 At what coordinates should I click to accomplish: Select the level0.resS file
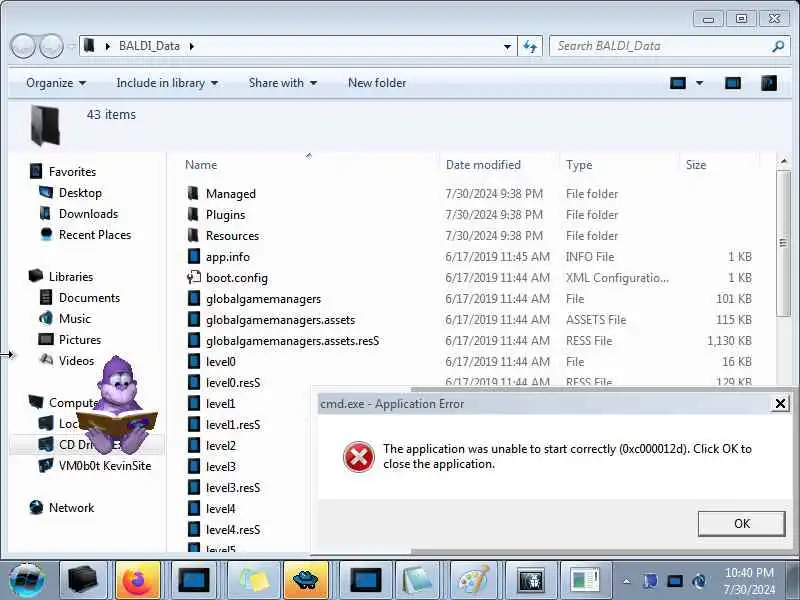pos(233,383)
